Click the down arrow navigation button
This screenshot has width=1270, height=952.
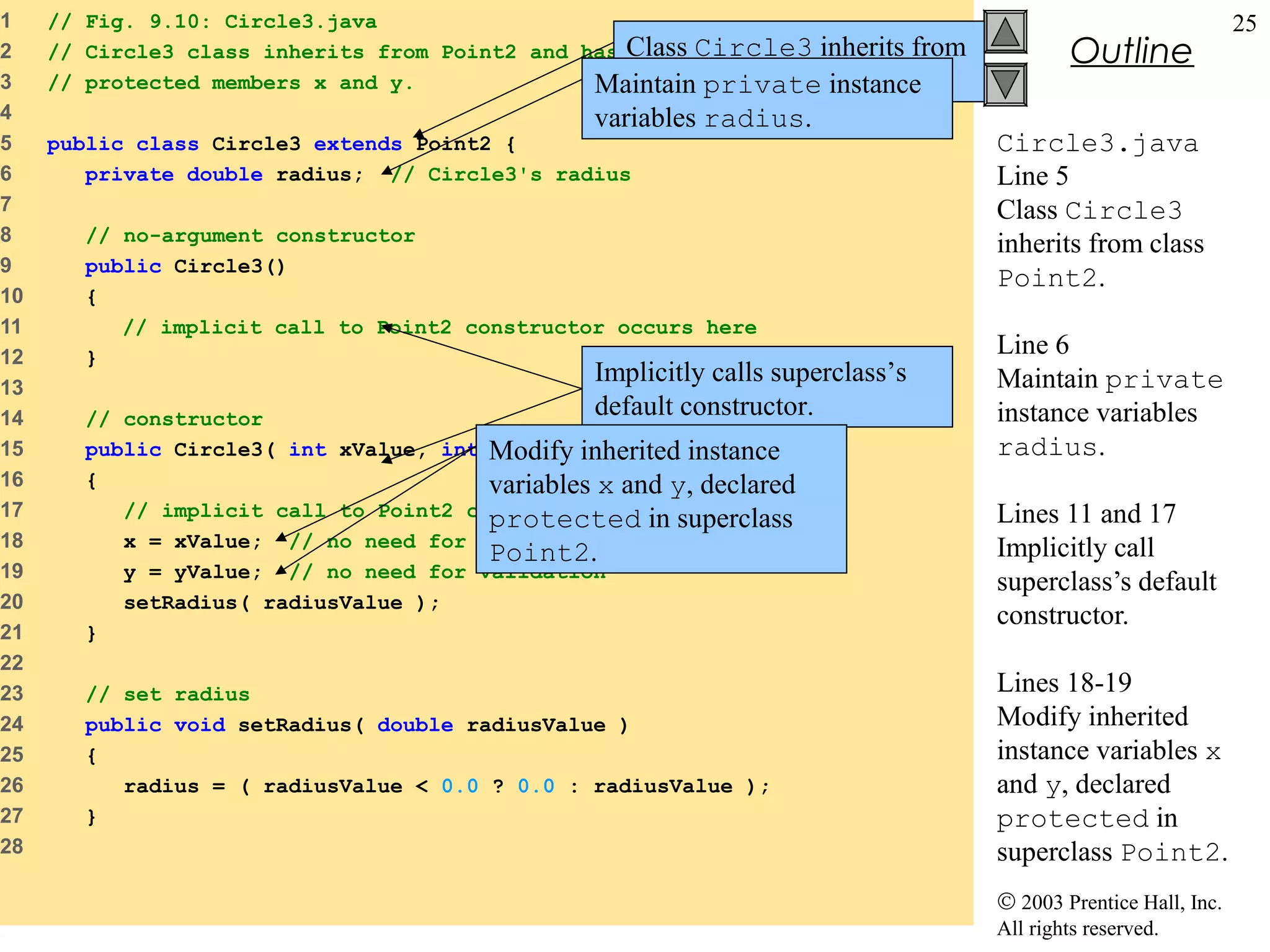pyautogui.click(x=1005, y=84)
